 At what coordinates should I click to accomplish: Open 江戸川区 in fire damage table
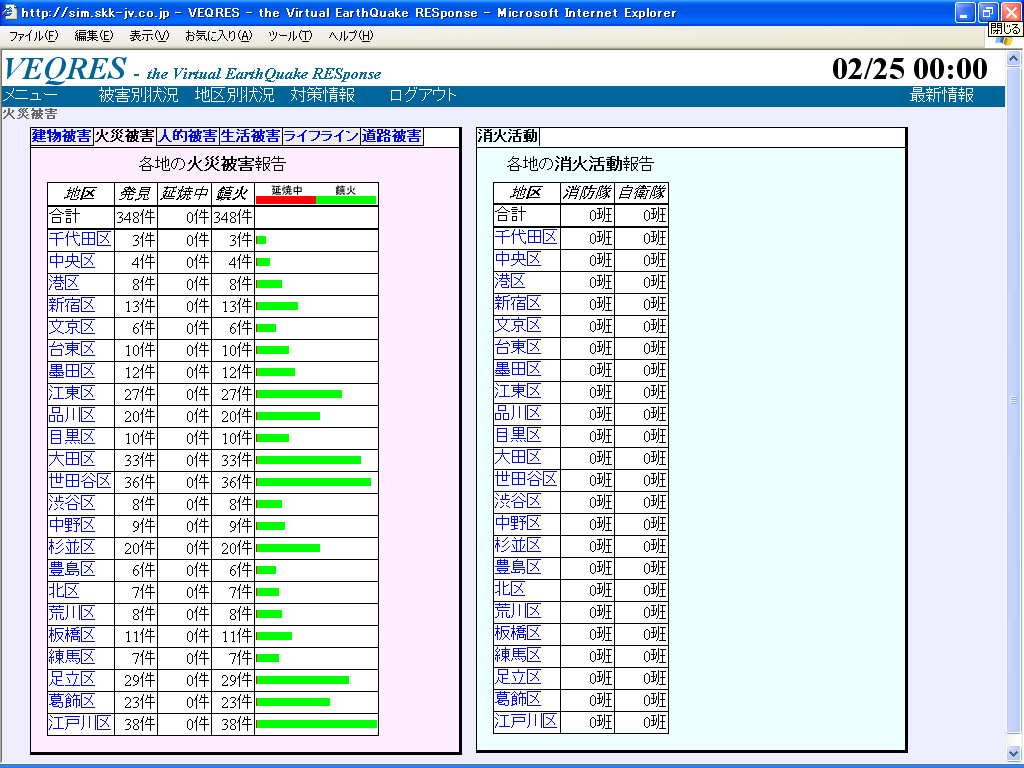[x=78, y=724]
